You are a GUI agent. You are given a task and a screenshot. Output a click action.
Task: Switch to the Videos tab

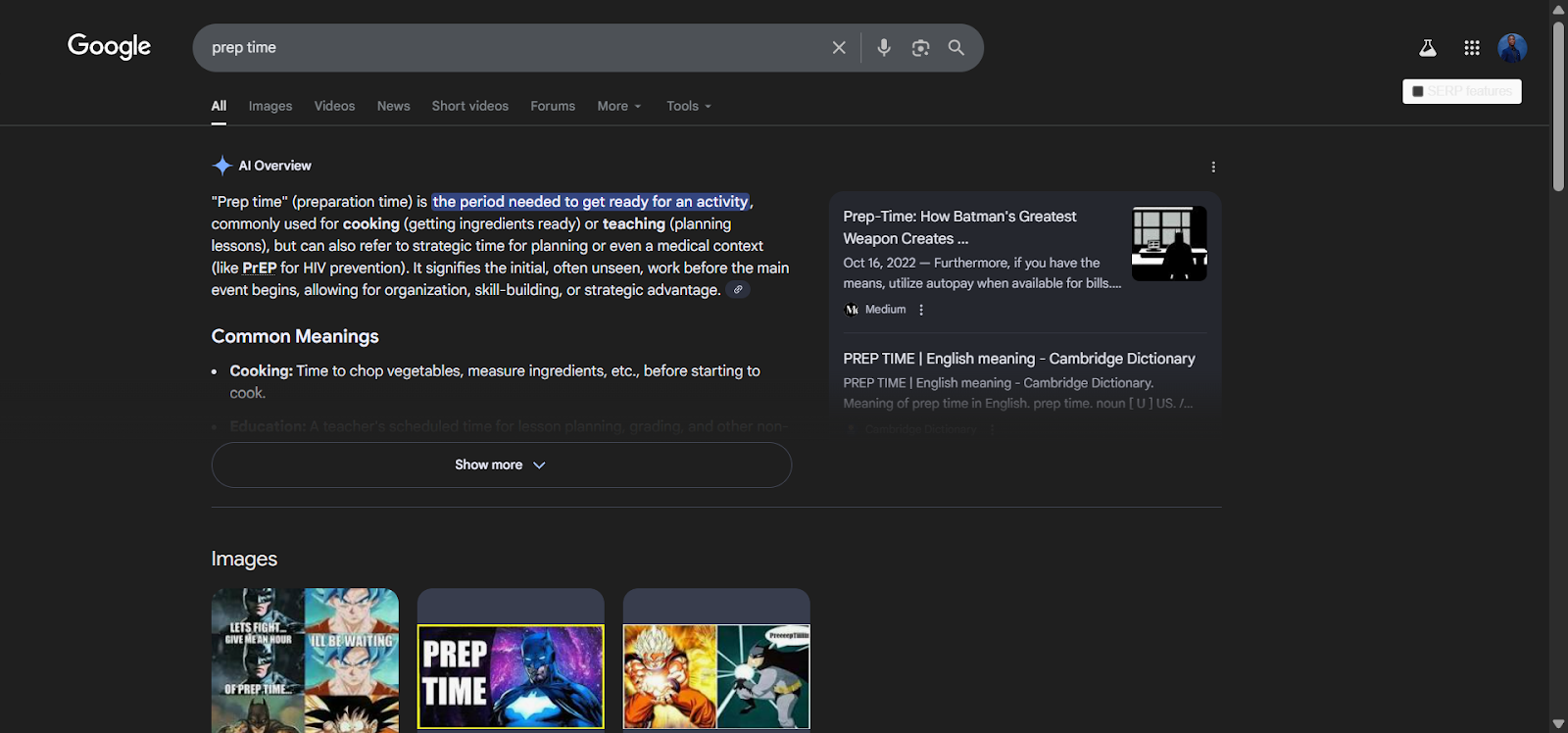click(x=334, y=106)
